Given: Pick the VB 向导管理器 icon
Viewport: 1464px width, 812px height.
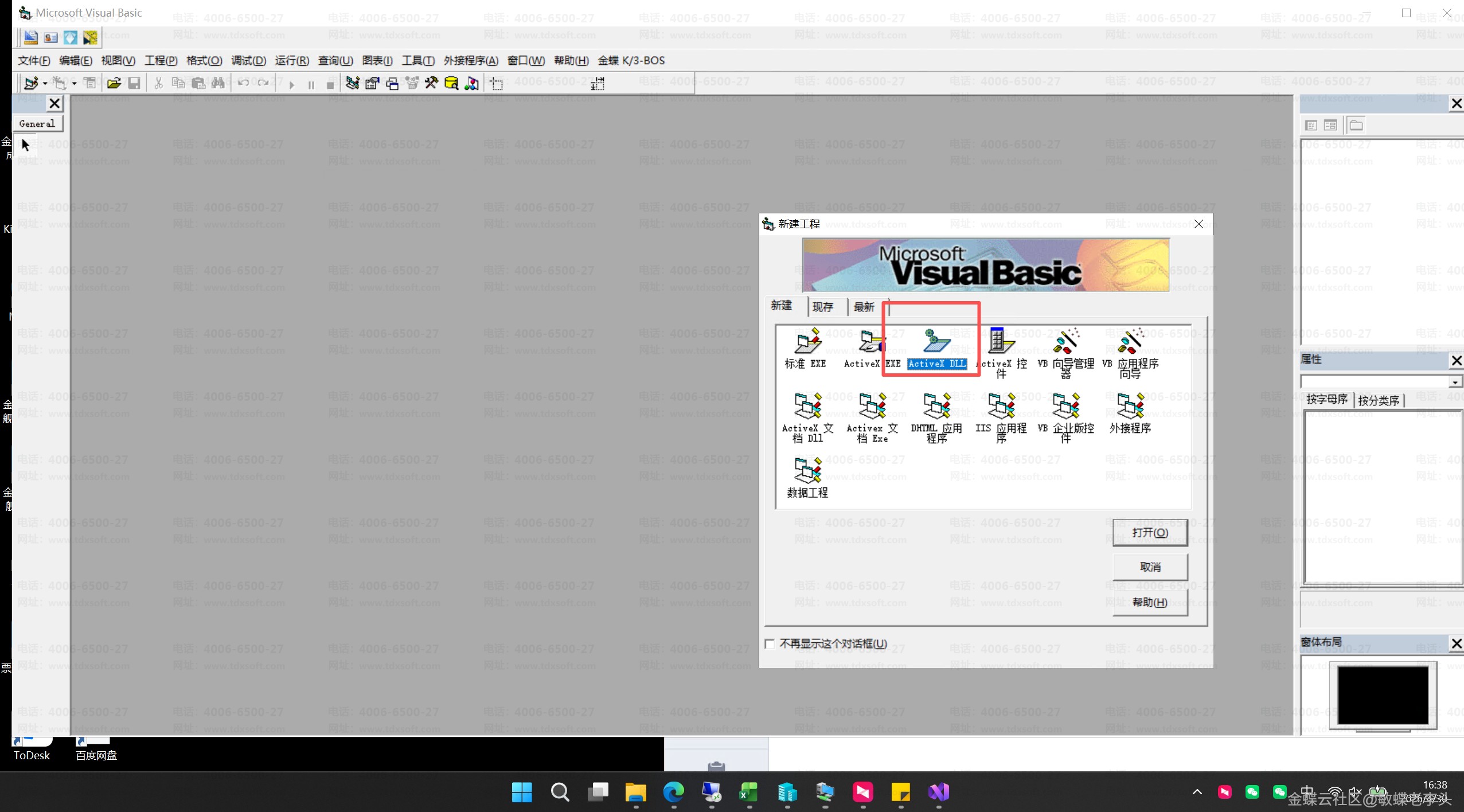Looking at the screenshot, I should tap(1065, 353).
